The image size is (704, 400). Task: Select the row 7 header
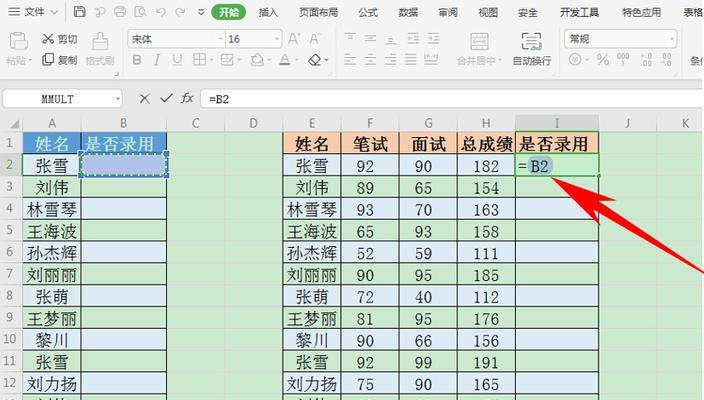tap(11, 275)
